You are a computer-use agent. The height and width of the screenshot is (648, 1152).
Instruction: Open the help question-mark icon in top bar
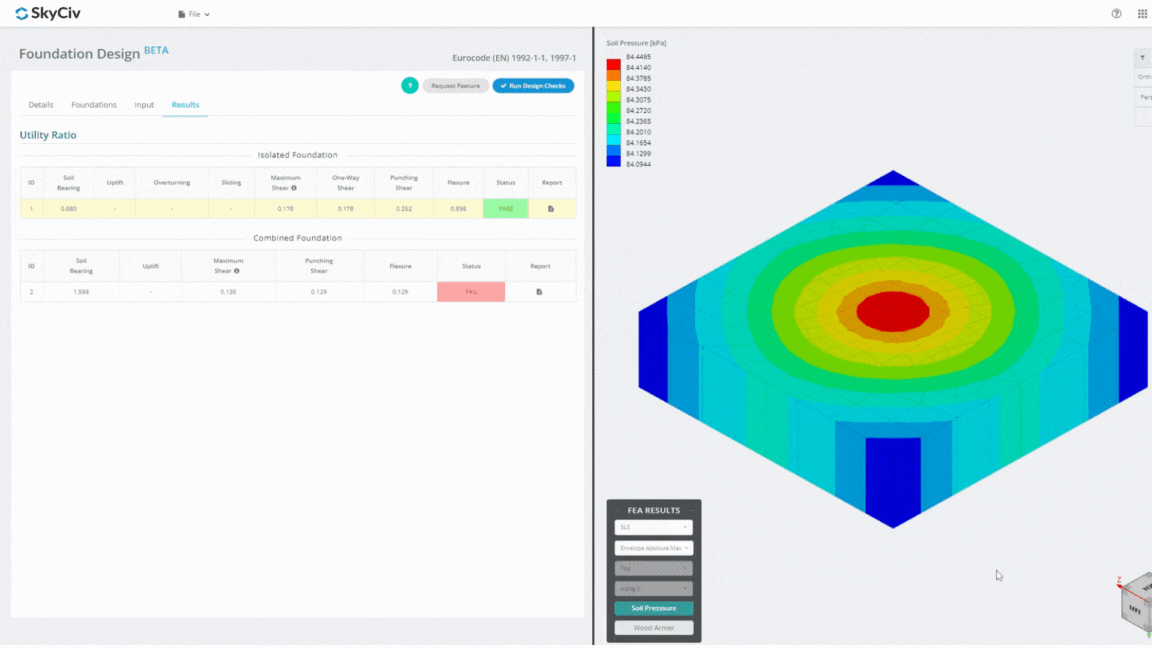[1116, 13]
